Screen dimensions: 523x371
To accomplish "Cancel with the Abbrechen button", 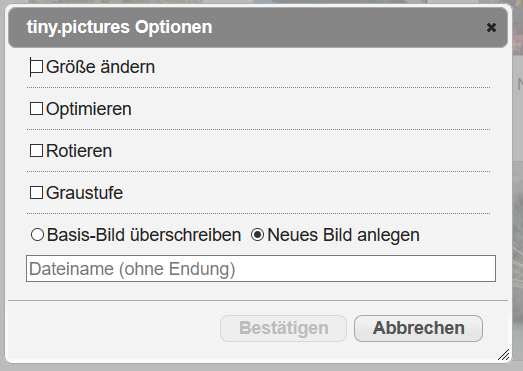I will click(x=418, y=328).
